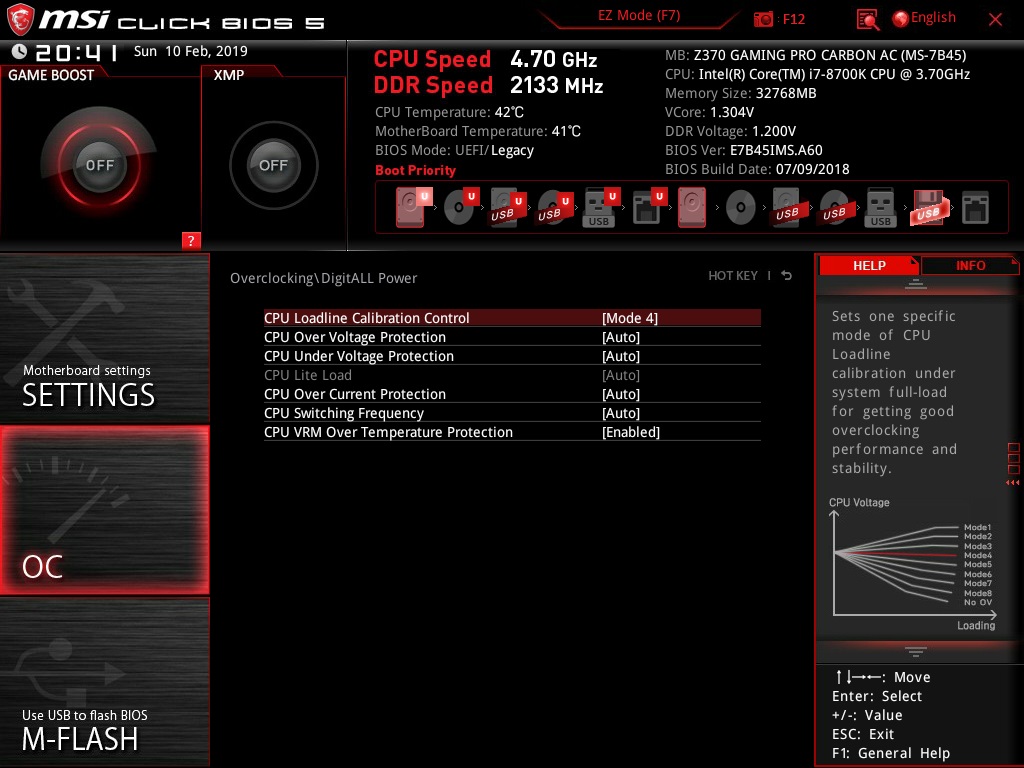Screen dimensions: 1024x768
Task: Click the highlighted USB floppy boot icon
Action: (x=927, y=208)
